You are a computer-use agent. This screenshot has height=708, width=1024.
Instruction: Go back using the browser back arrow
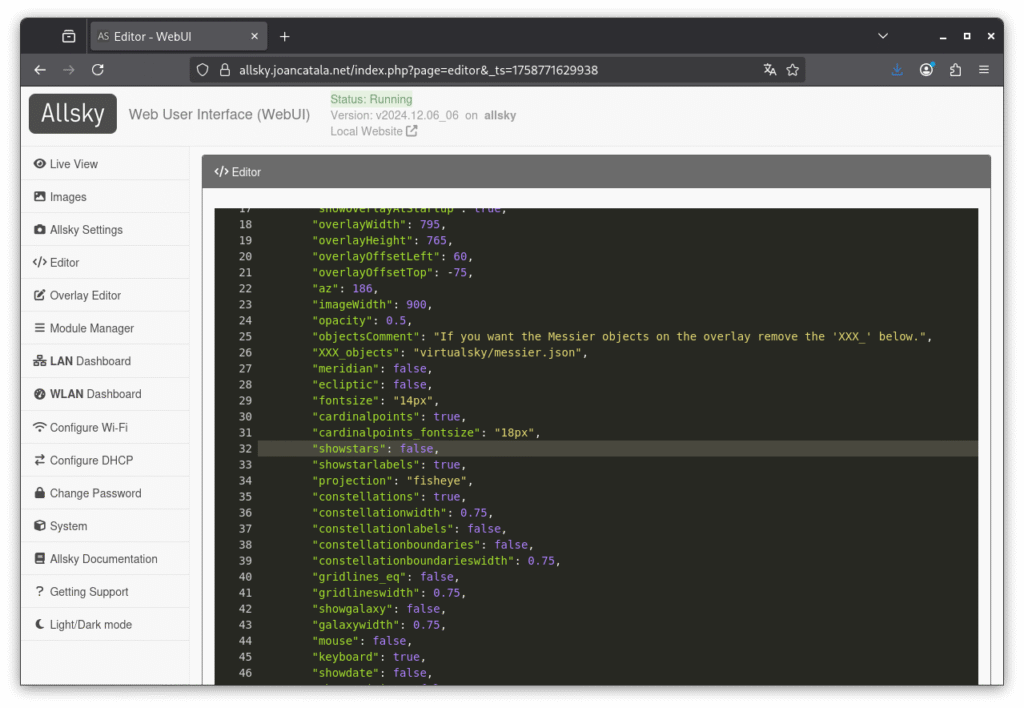click(x=40, y=70)
